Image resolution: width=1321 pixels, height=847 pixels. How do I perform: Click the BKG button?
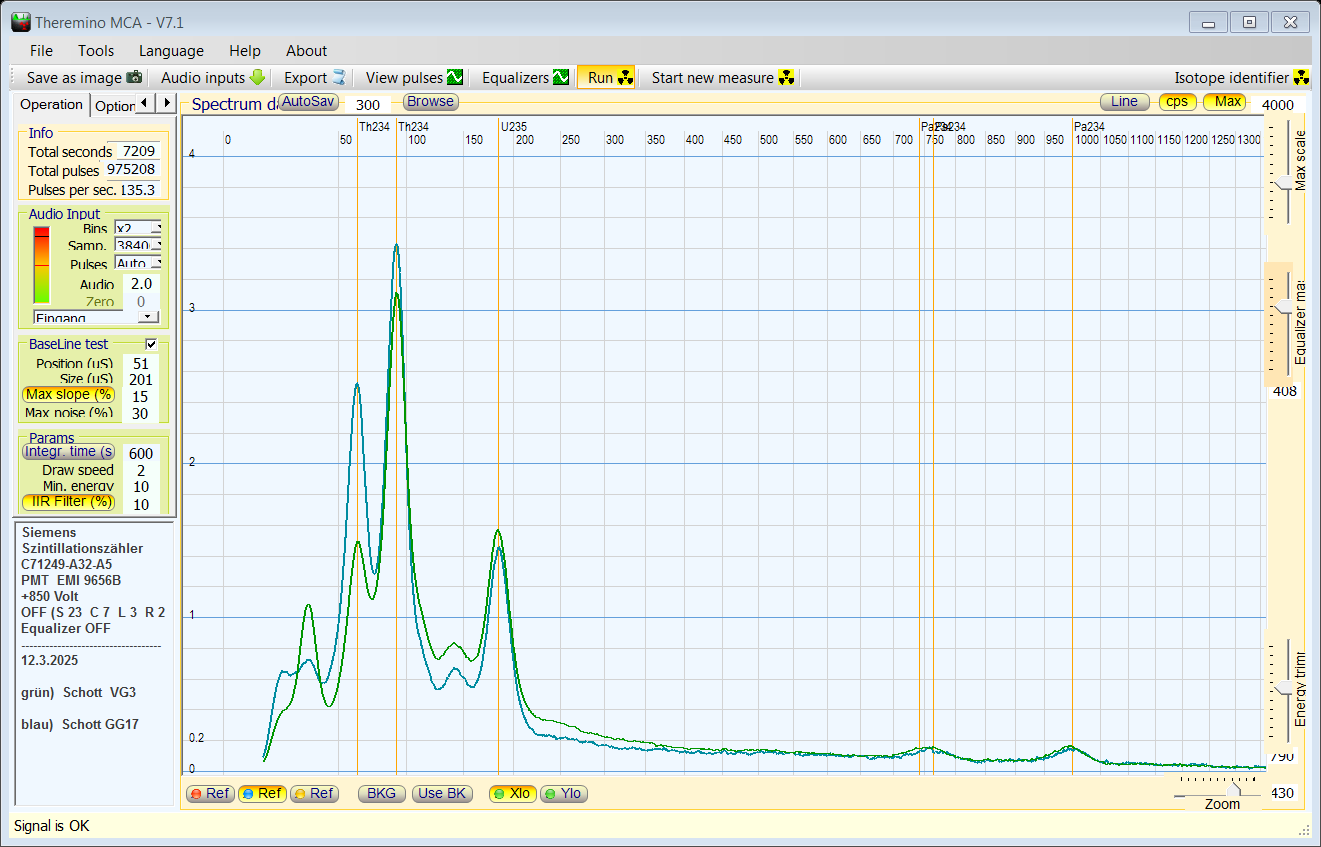[x=381, y=794]
